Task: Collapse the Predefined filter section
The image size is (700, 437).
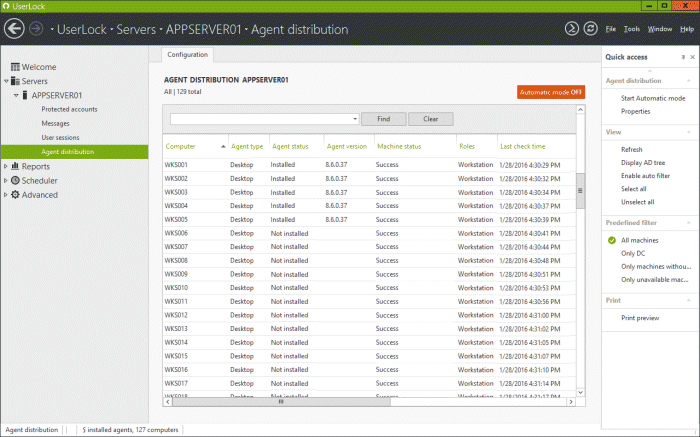Action: point(689,223)
